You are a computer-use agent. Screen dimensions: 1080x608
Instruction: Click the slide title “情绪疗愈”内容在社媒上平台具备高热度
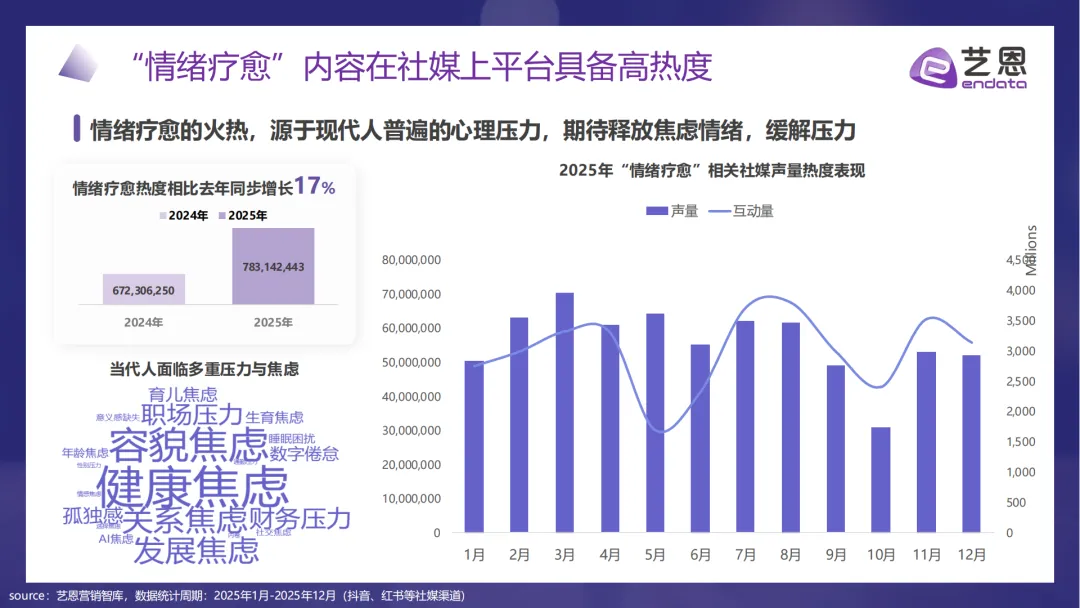pos(422,66)
